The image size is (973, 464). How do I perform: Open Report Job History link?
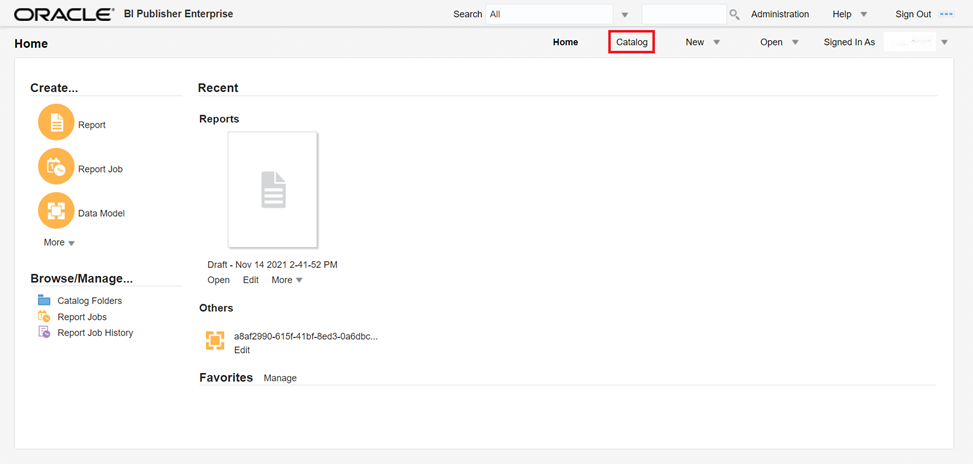point(96,332)
